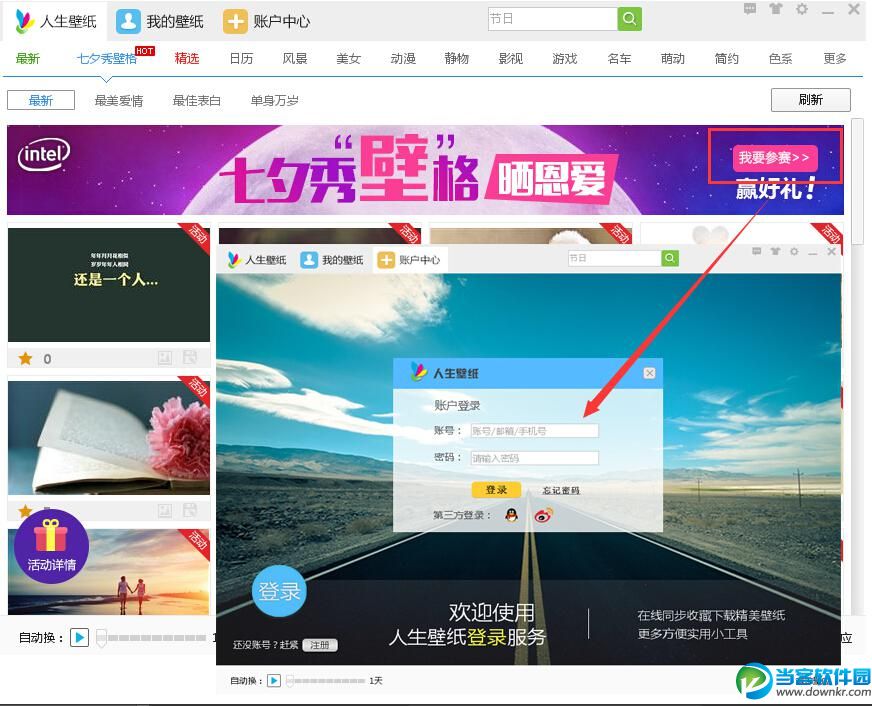Open the 还是一个人 wallpaper thumbnail

pos(108,285)
